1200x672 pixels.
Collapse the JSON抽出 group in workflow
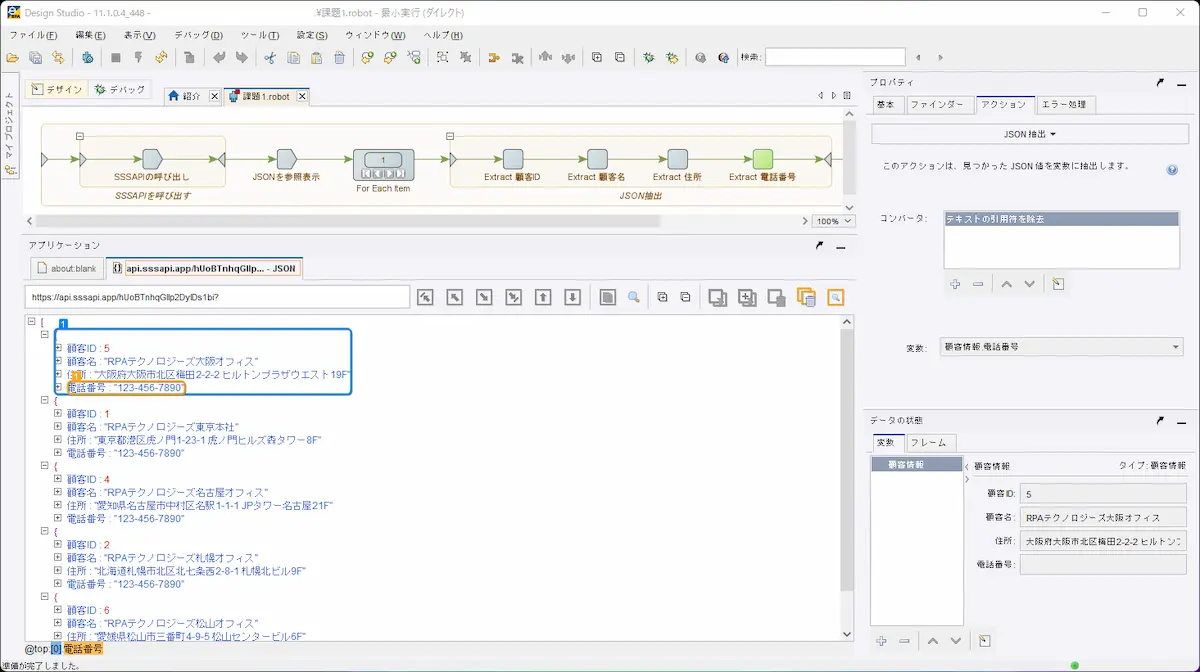point(450,137)
